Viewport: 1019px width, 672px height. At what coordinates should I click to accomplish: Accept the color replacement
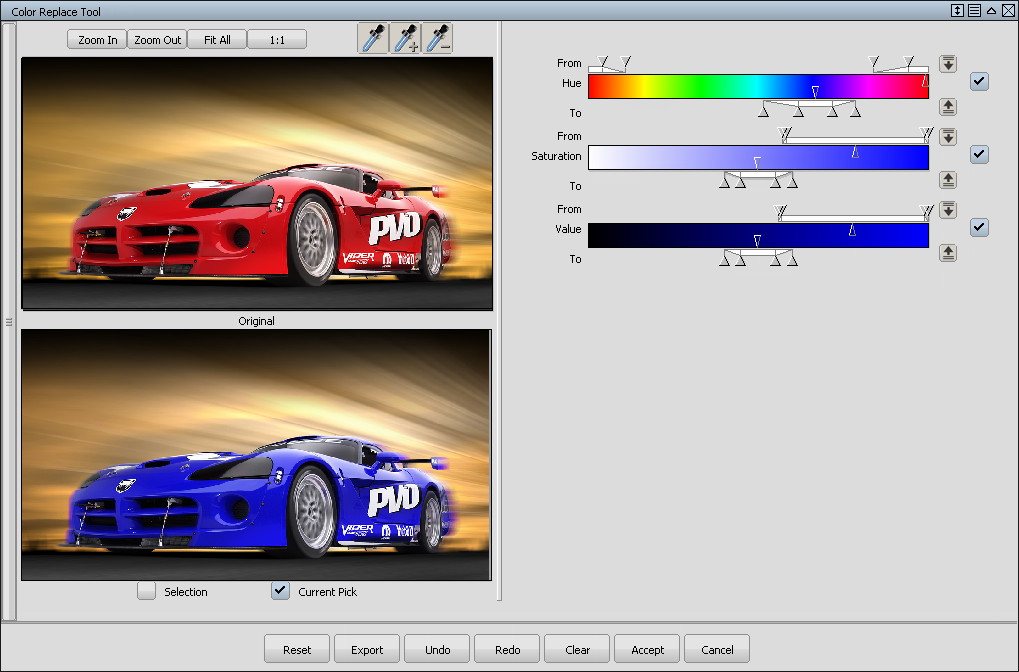[x=647, y=649]
